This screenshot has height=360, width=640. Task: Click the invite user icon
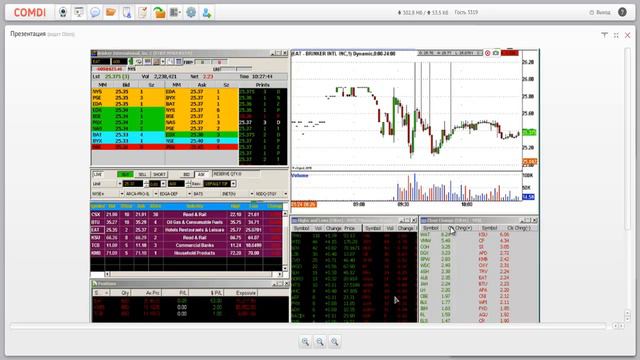(x=207, y=12)
